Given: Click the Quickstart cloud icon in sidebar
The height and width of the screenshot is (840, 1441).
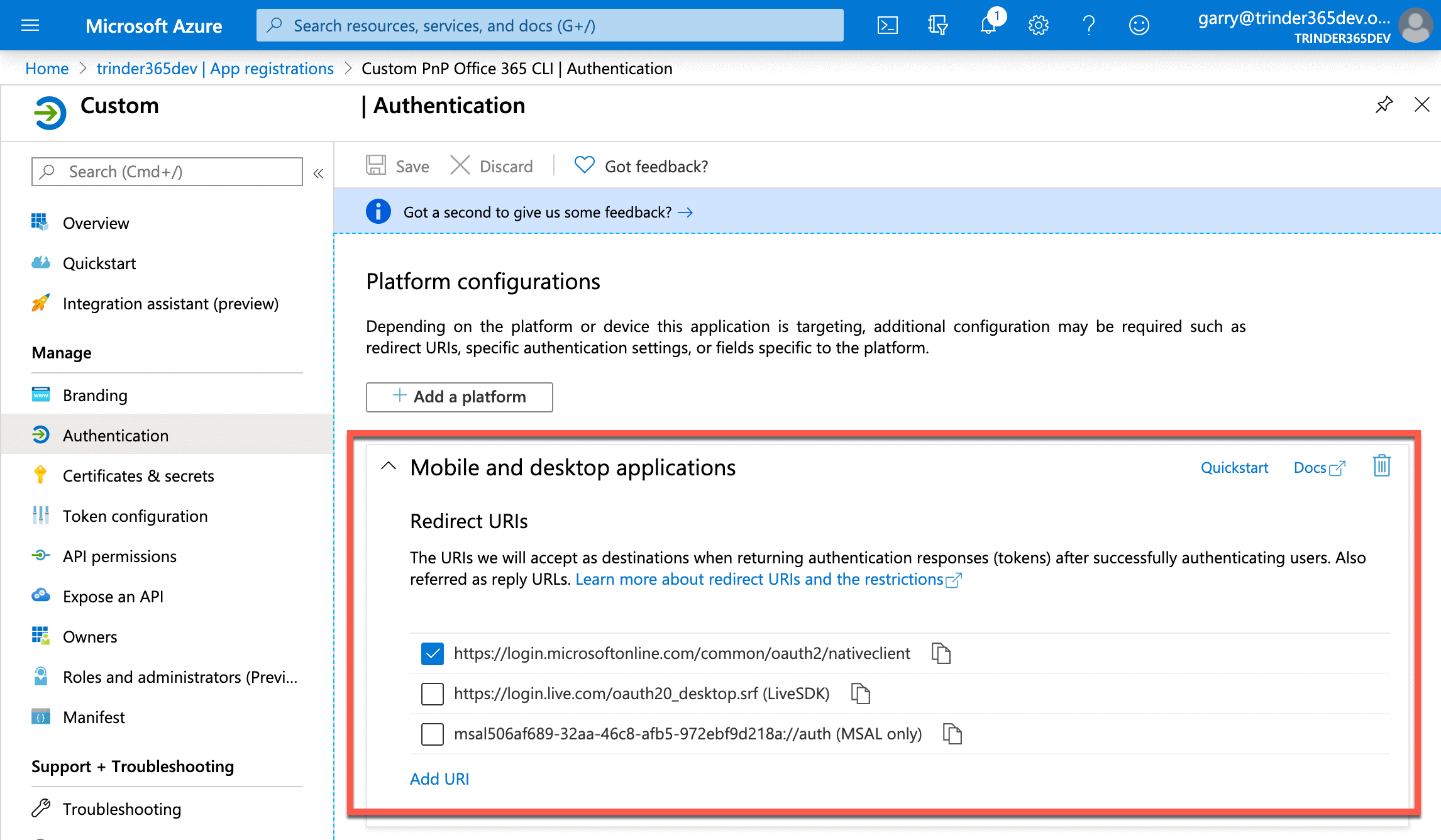Looking at the screenshot, I should point(40,263).
